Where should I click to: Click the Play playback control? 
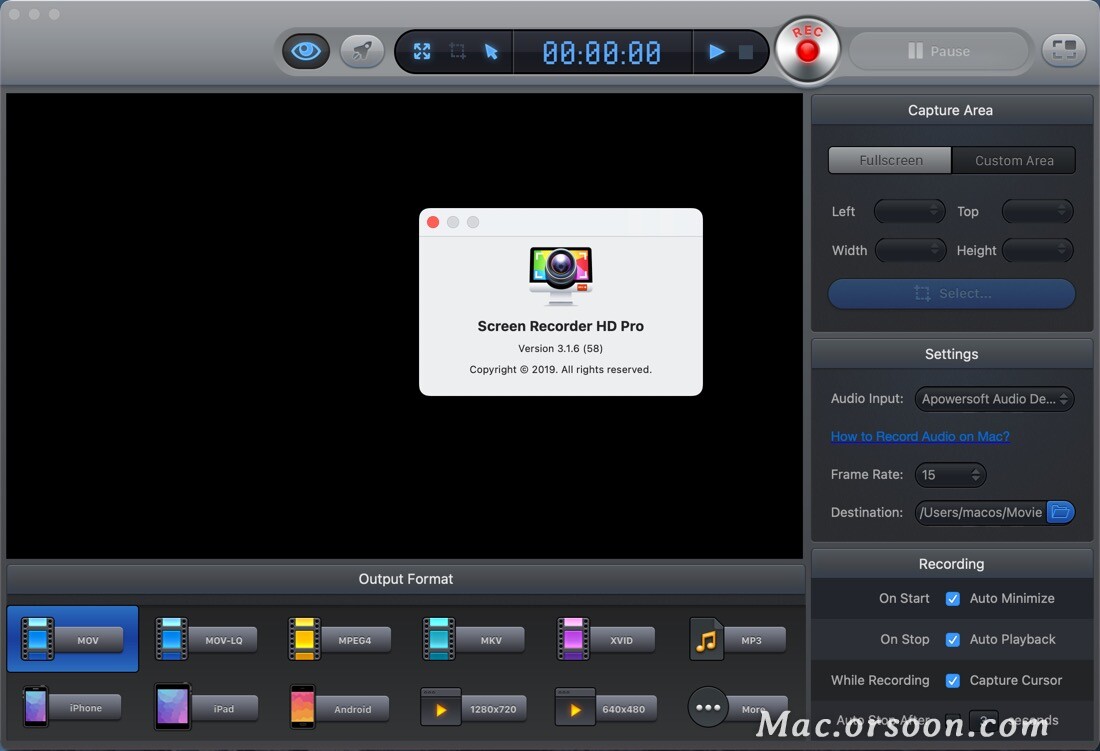[x=716, y=50]
